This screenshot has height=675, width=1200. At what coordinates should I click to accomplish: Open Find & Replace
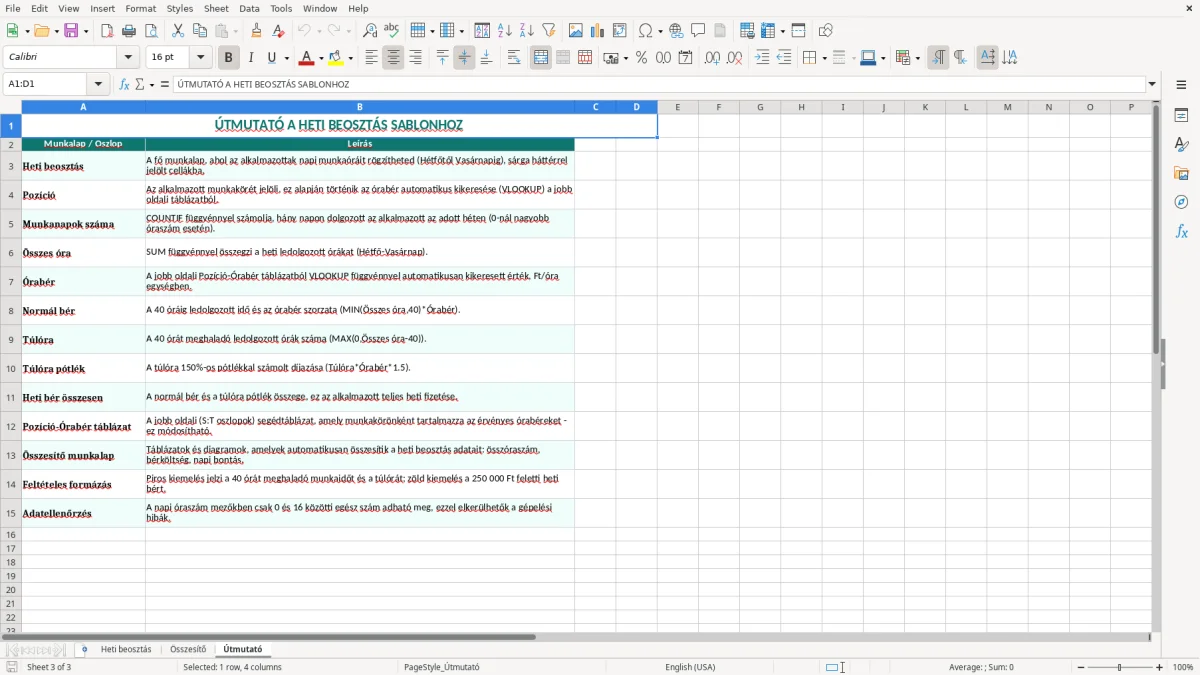(370, 31)
